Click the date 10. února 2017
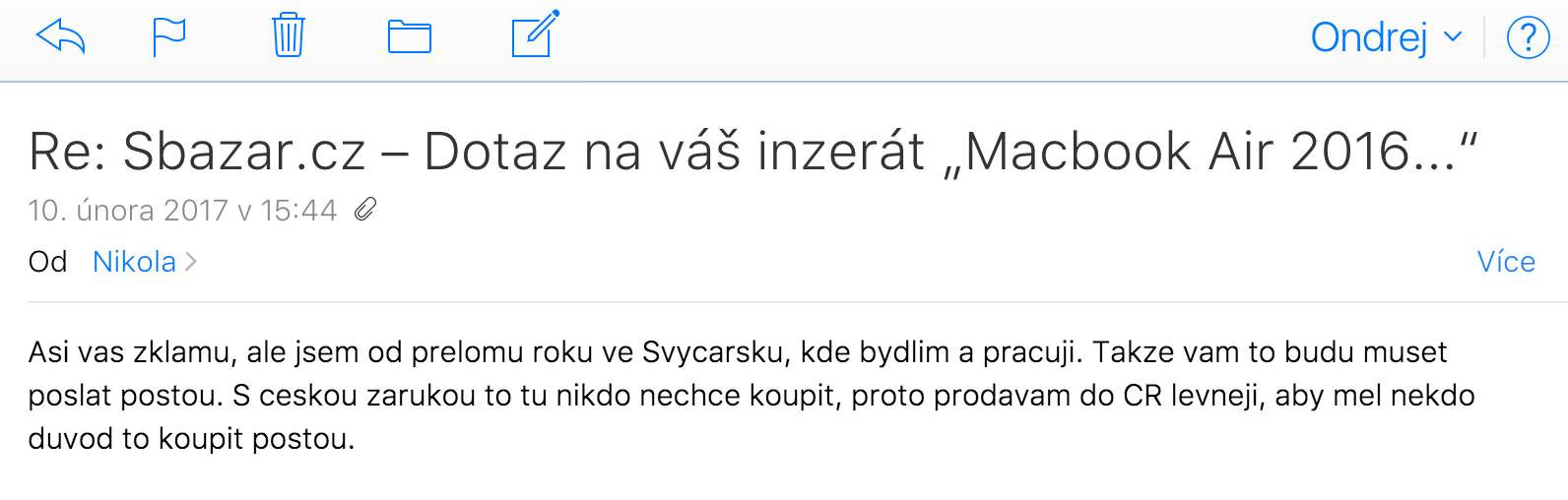This screenshot has height=500, width=1568. (x=128, y=211)
